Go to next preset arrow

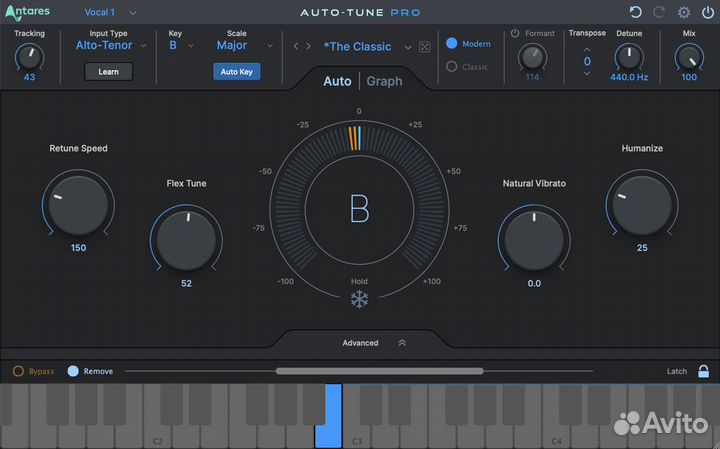coord(309,46)
